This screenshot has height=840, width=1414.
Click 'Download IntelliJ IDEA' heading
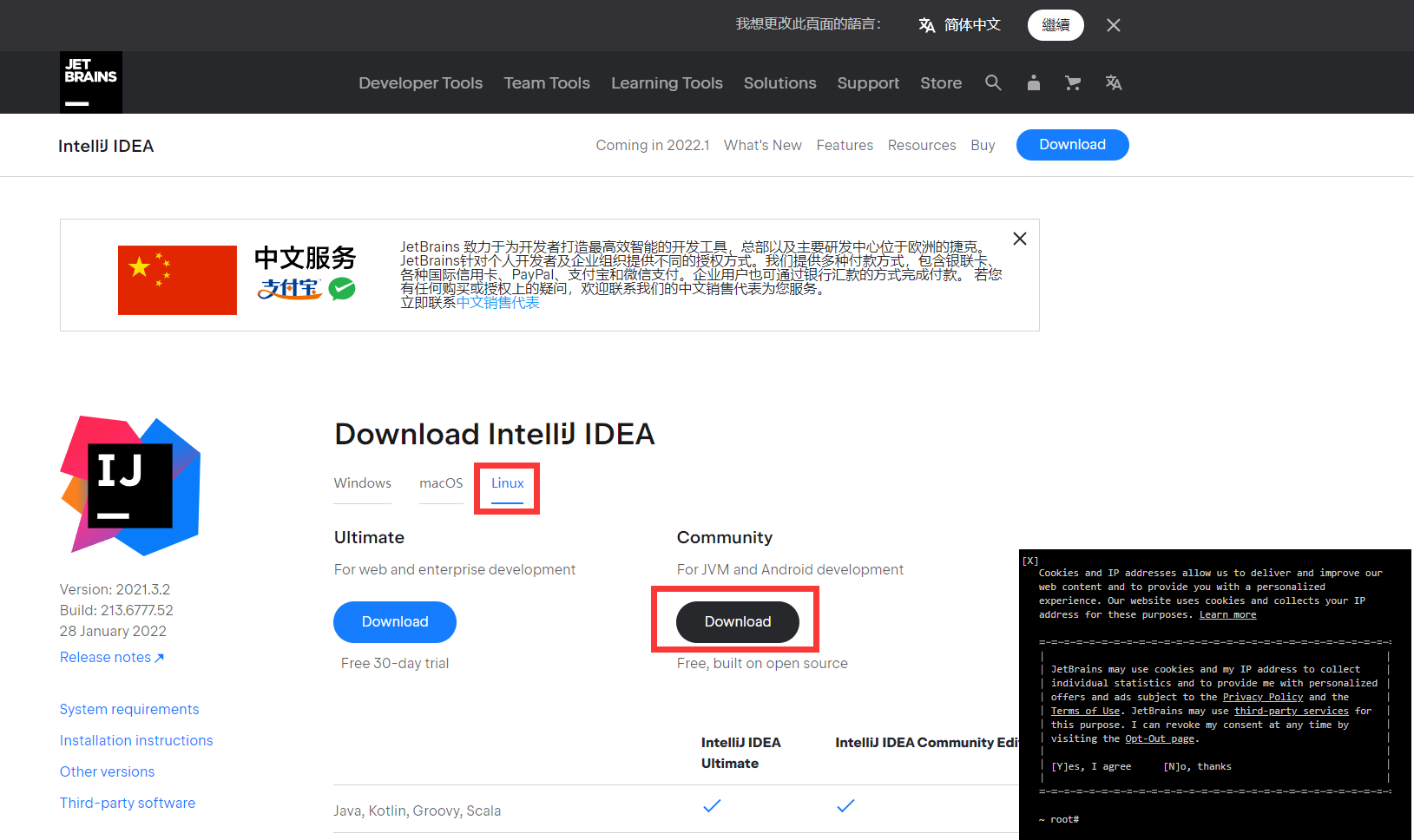click(495, 434)
